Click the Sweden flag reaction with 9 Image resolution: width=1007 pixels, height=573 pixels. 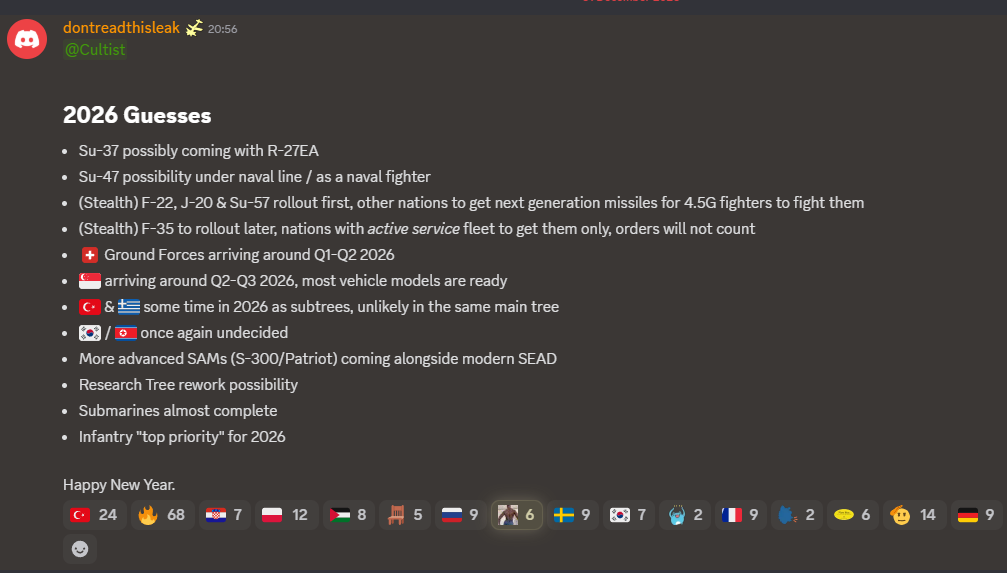click(x=573, y=515)
